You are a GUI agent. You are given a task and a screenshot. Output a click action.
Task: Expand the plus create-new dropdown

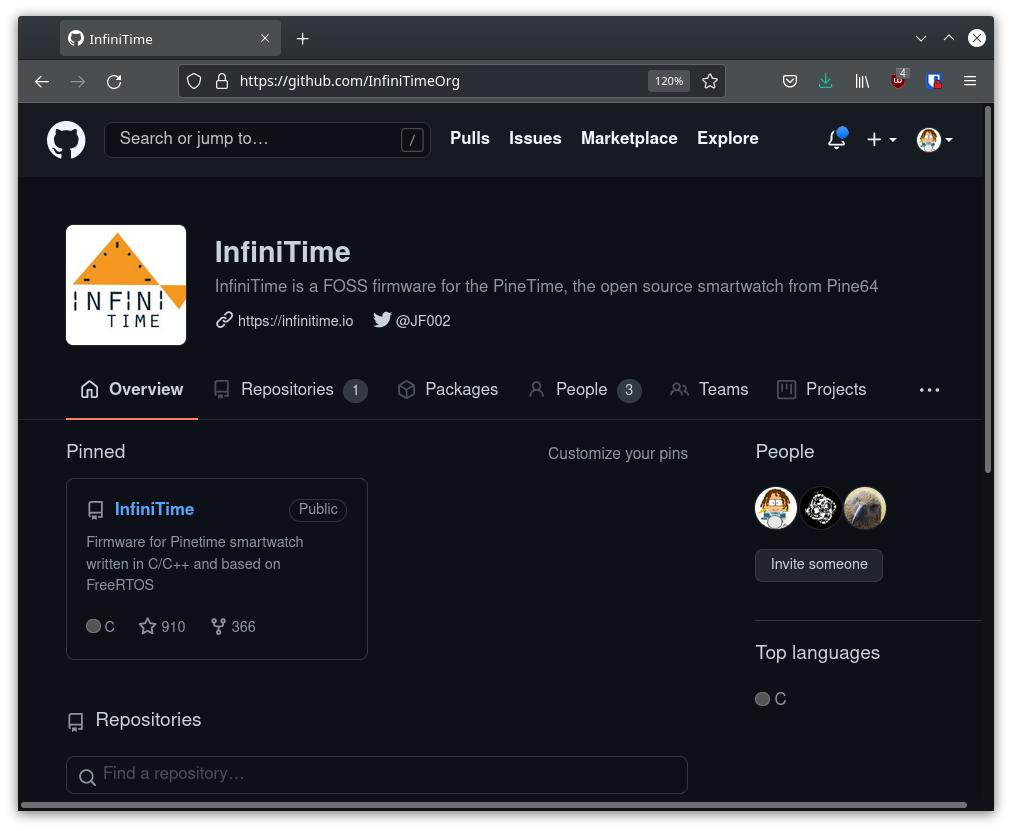click(x=881, y=140)
